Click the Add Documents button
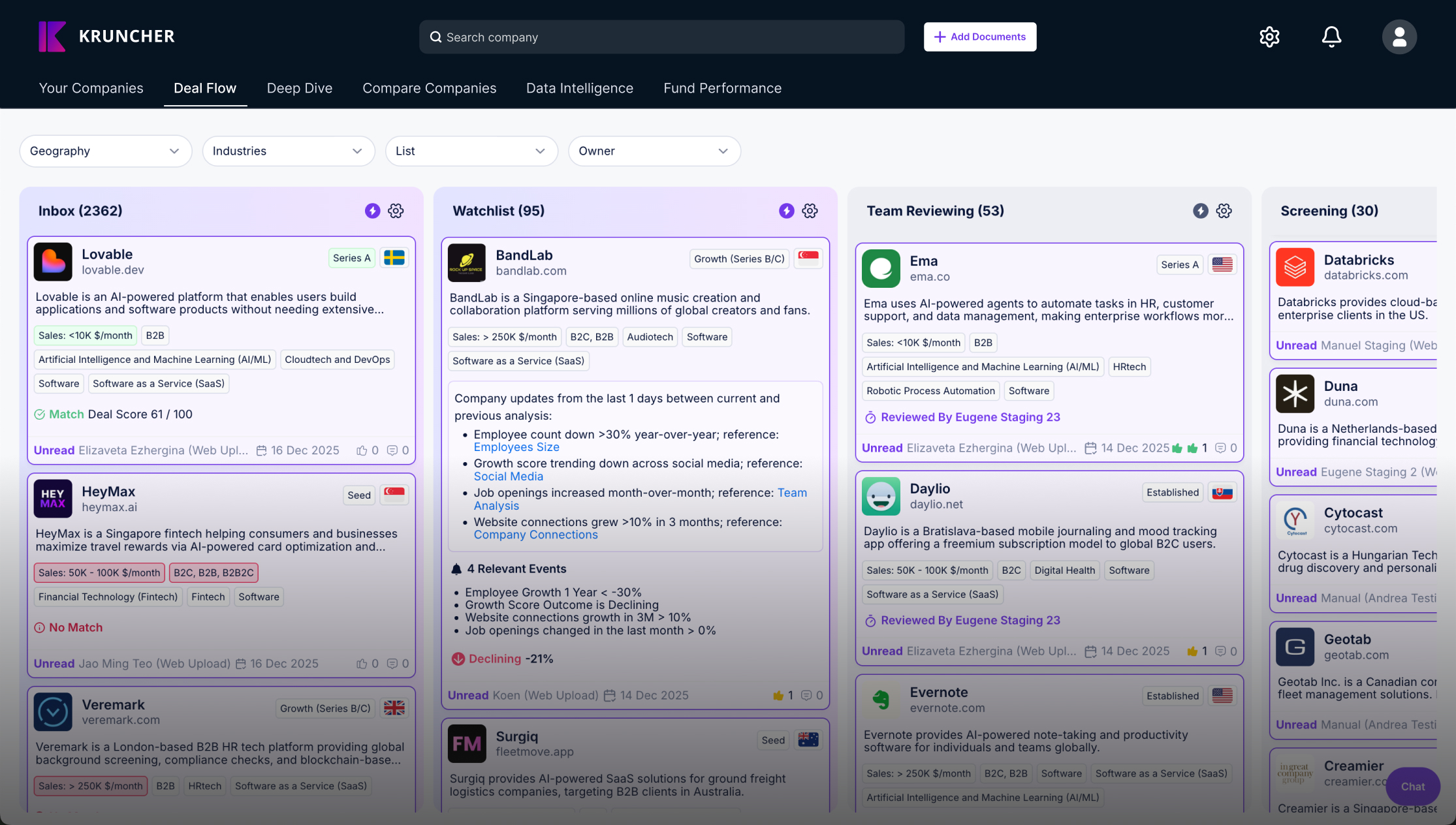The image size is (1456, 825). 979,37
